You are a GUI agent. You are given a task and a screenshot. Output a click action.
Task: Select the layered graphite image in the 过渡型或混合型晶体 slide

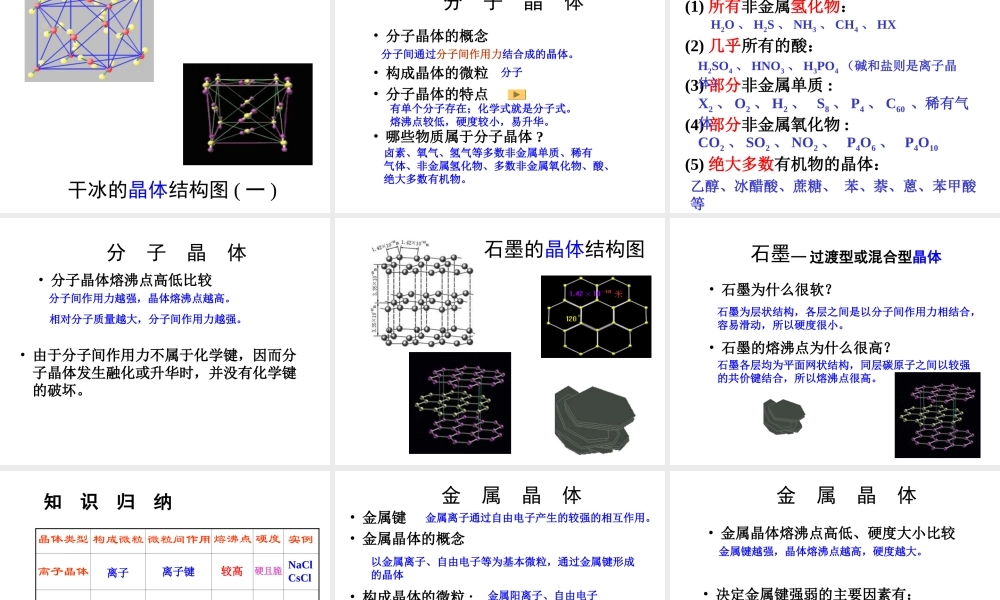937,415
